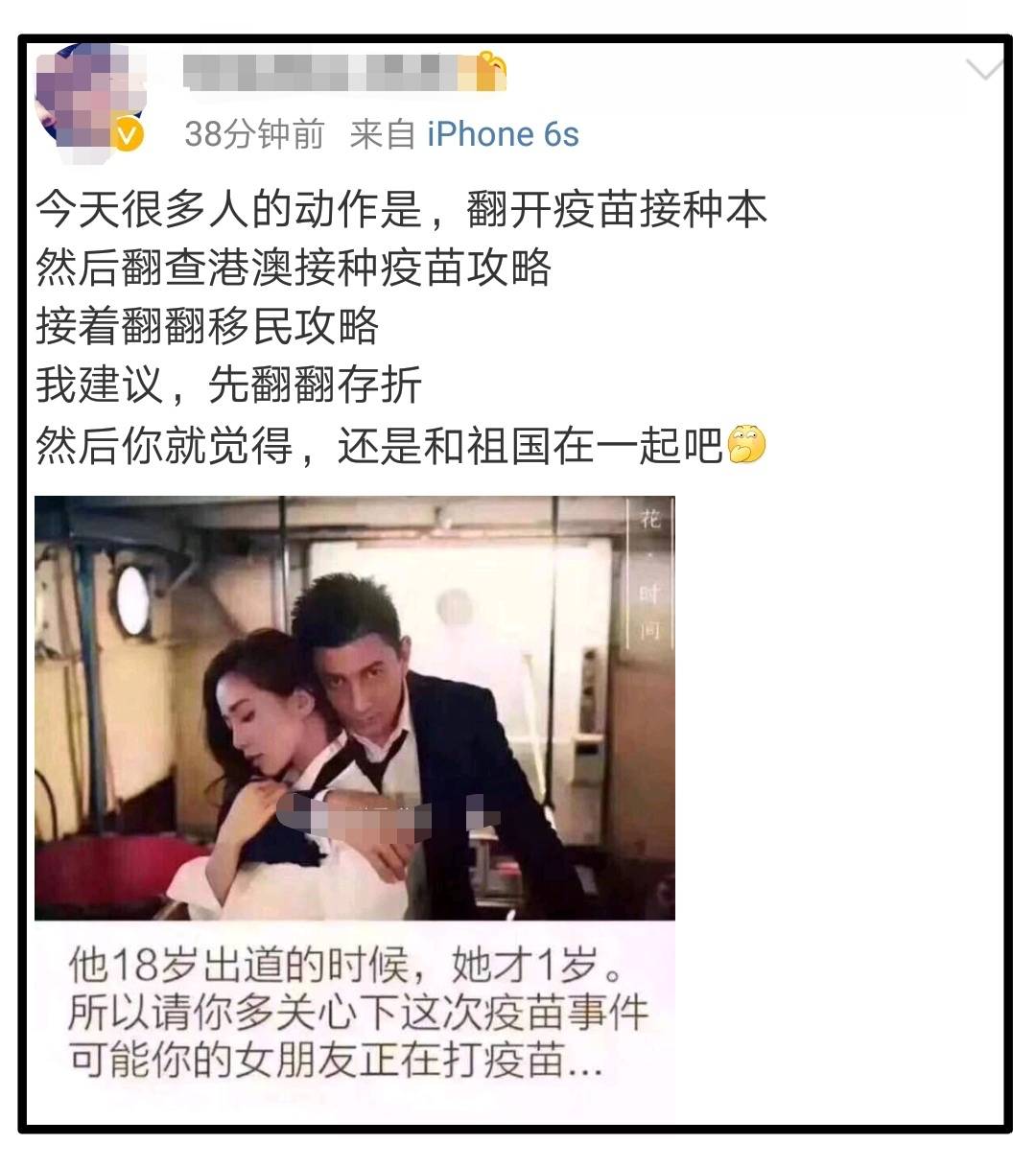The height and width of the screenshot is (1167, 1036).
Task: Click the yellow verified V badge
Action: pyautogui.click(x=127, y=135)
